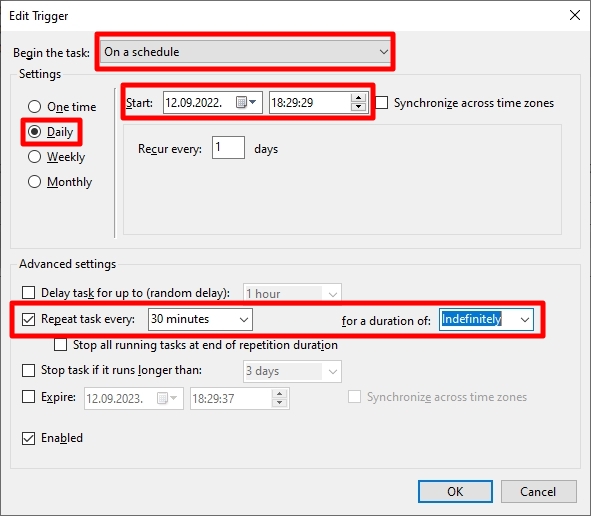Click the Recur every days input field
The height and width of the screenshot is (516, 591).
pyautogui.click(x=228, y=147)
